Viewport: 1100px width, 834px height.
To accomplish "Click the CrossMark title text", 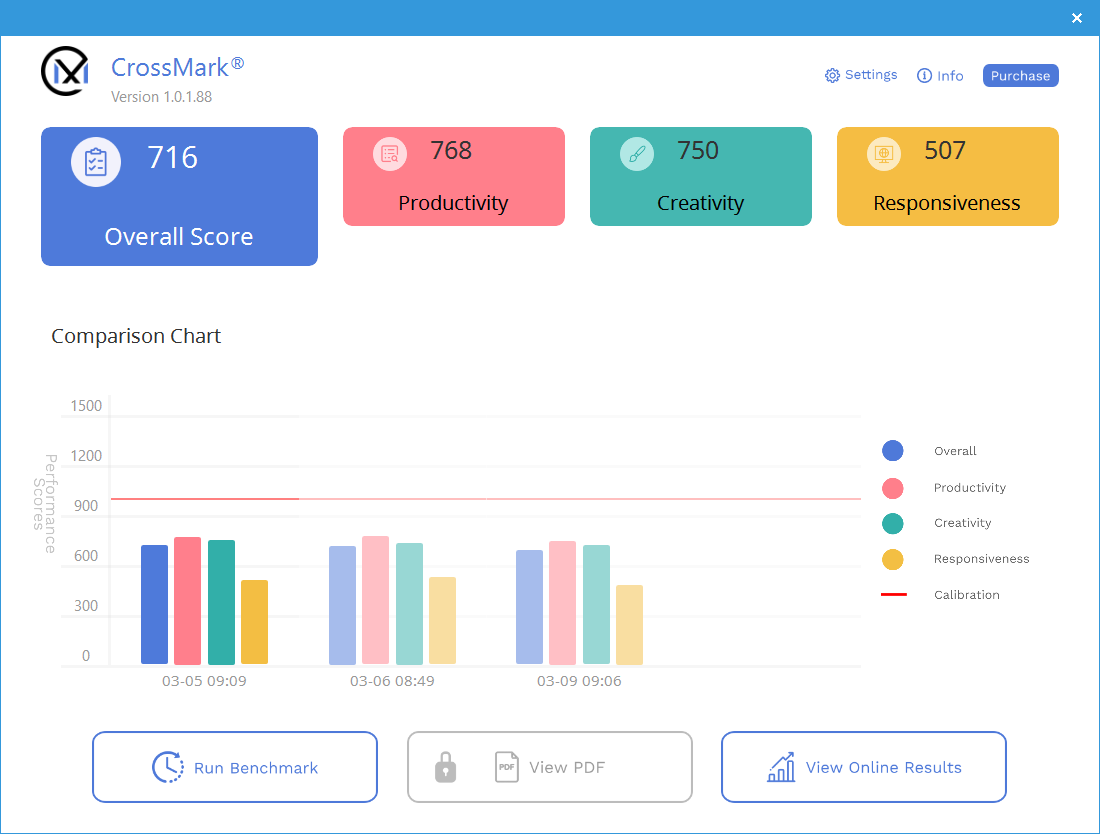I will pos(177,67).
